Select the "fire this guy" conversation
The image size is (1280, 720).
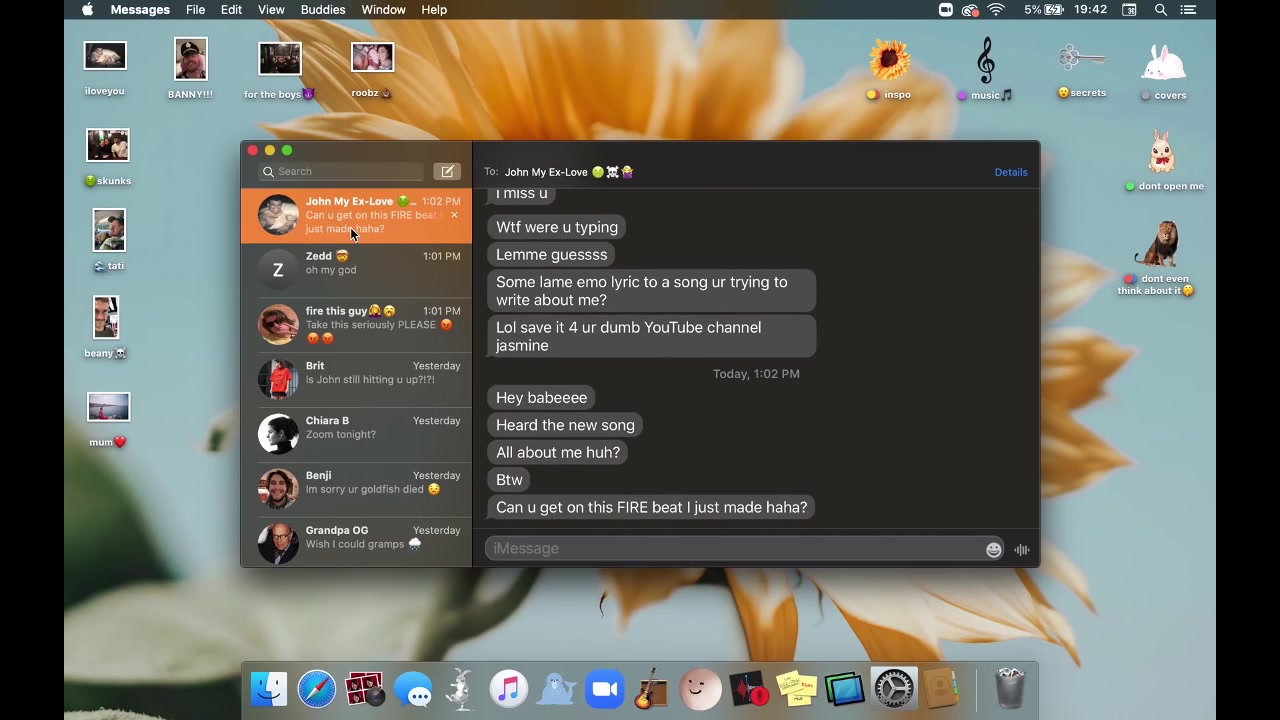356,325
